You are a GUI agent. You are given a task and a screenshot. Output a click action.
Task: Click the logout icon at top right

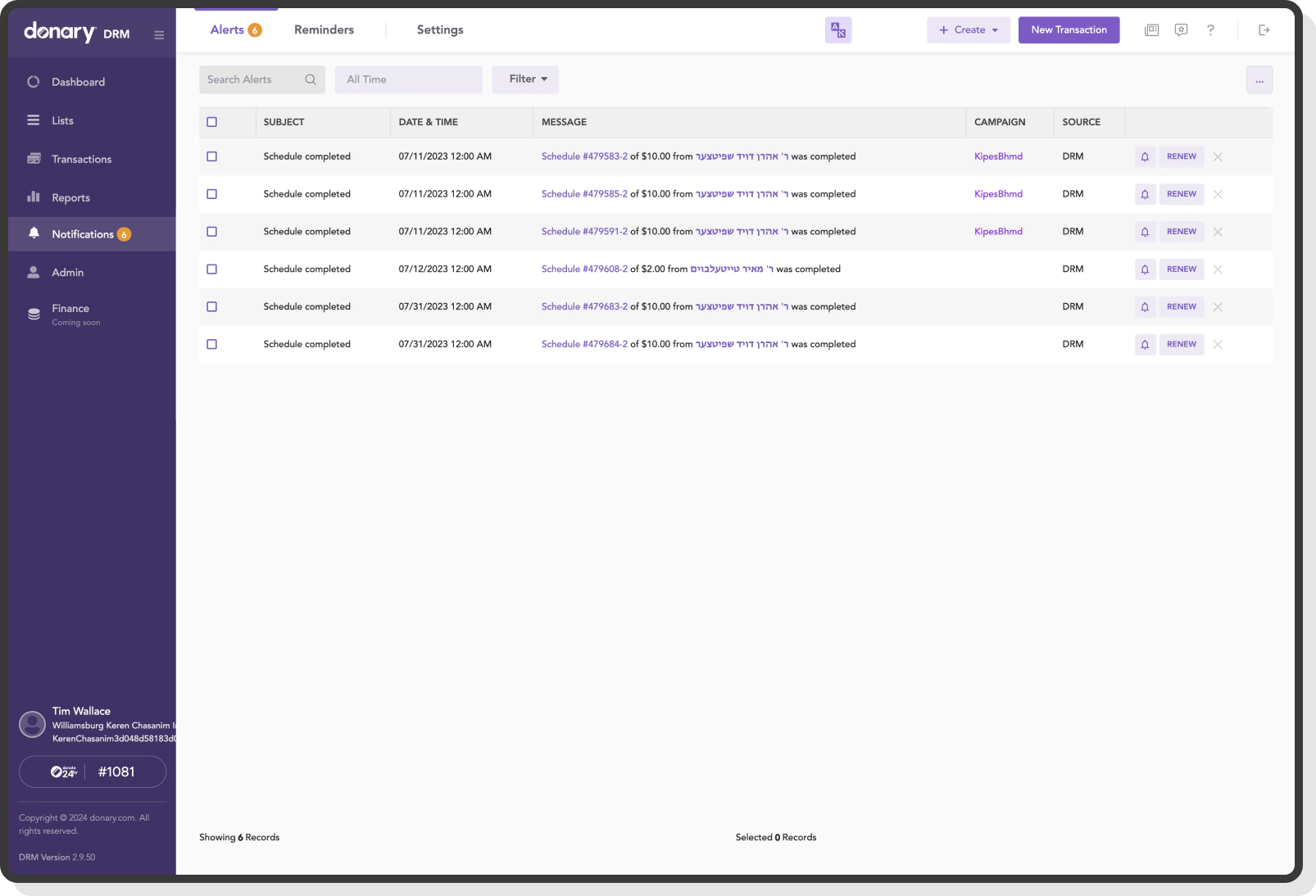pos(1264,29)
